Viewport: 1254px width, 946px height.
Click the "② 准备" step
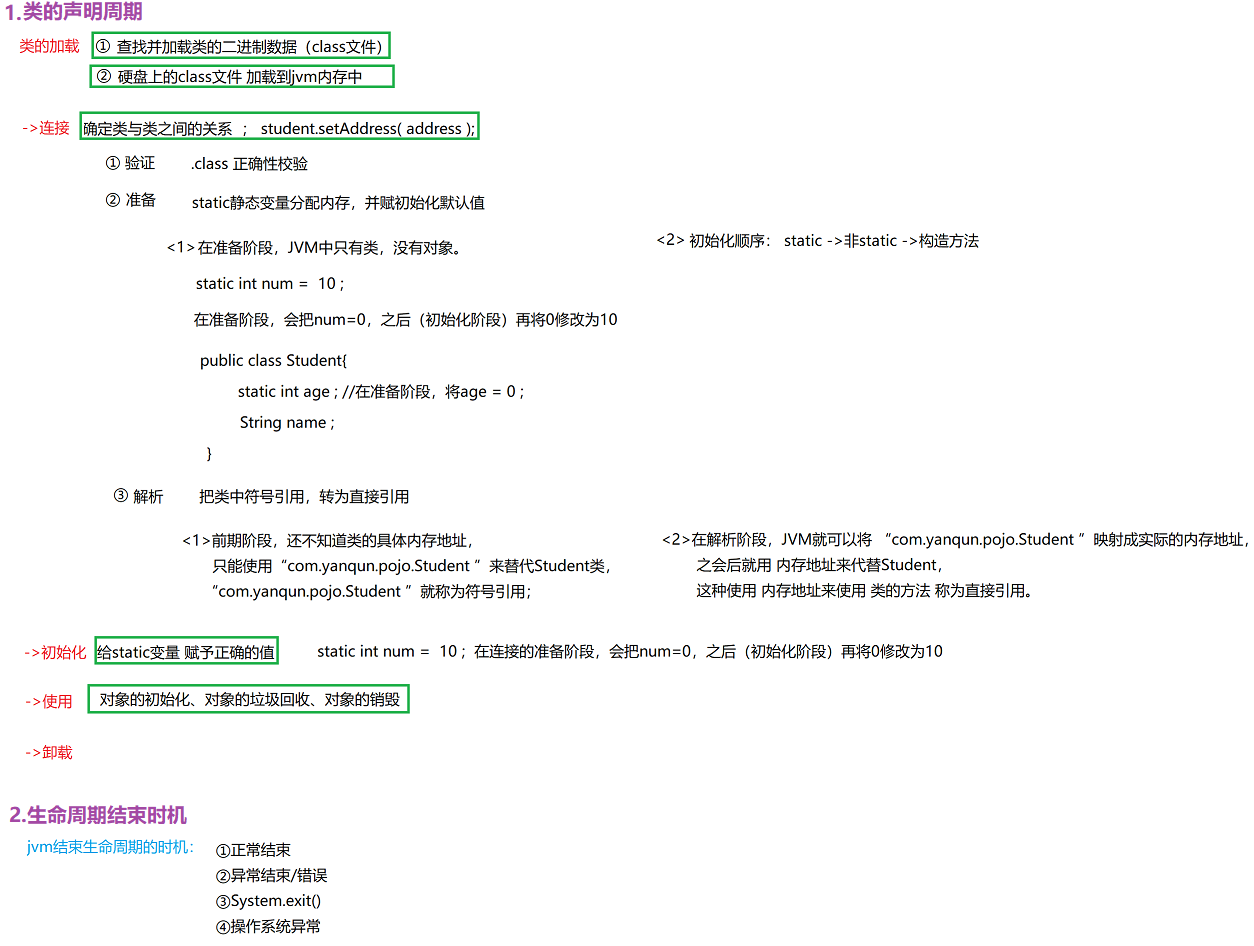click(x=130, y=200)
